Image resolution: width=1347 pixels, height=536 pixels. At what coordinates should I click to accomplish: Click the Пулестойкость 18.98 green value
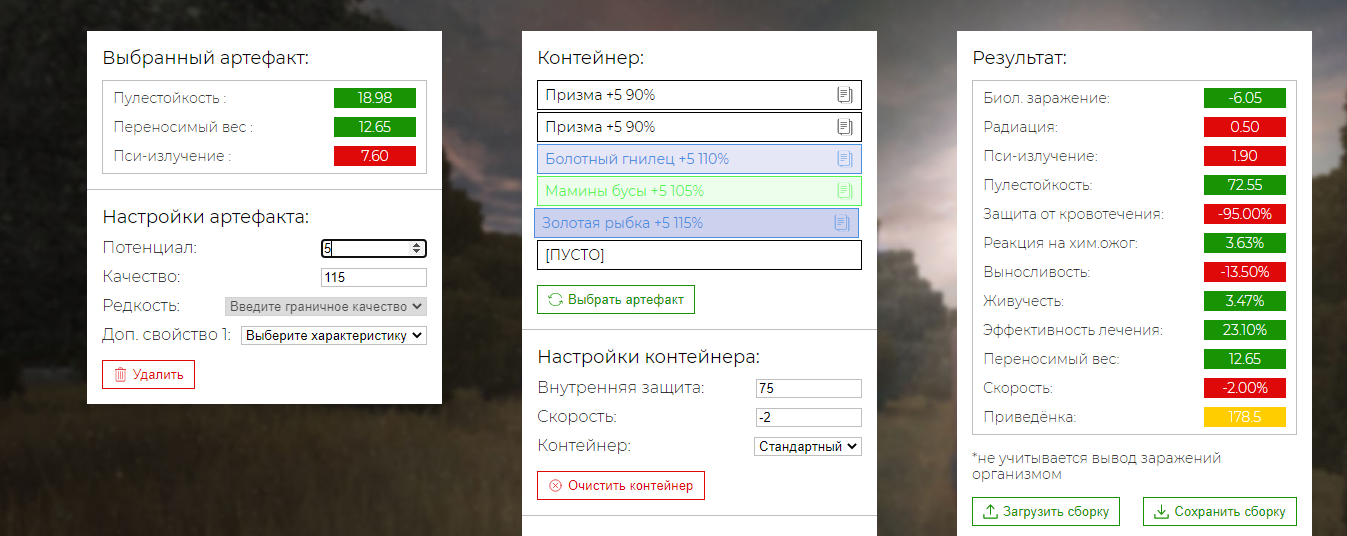click(x=374, y=98)
